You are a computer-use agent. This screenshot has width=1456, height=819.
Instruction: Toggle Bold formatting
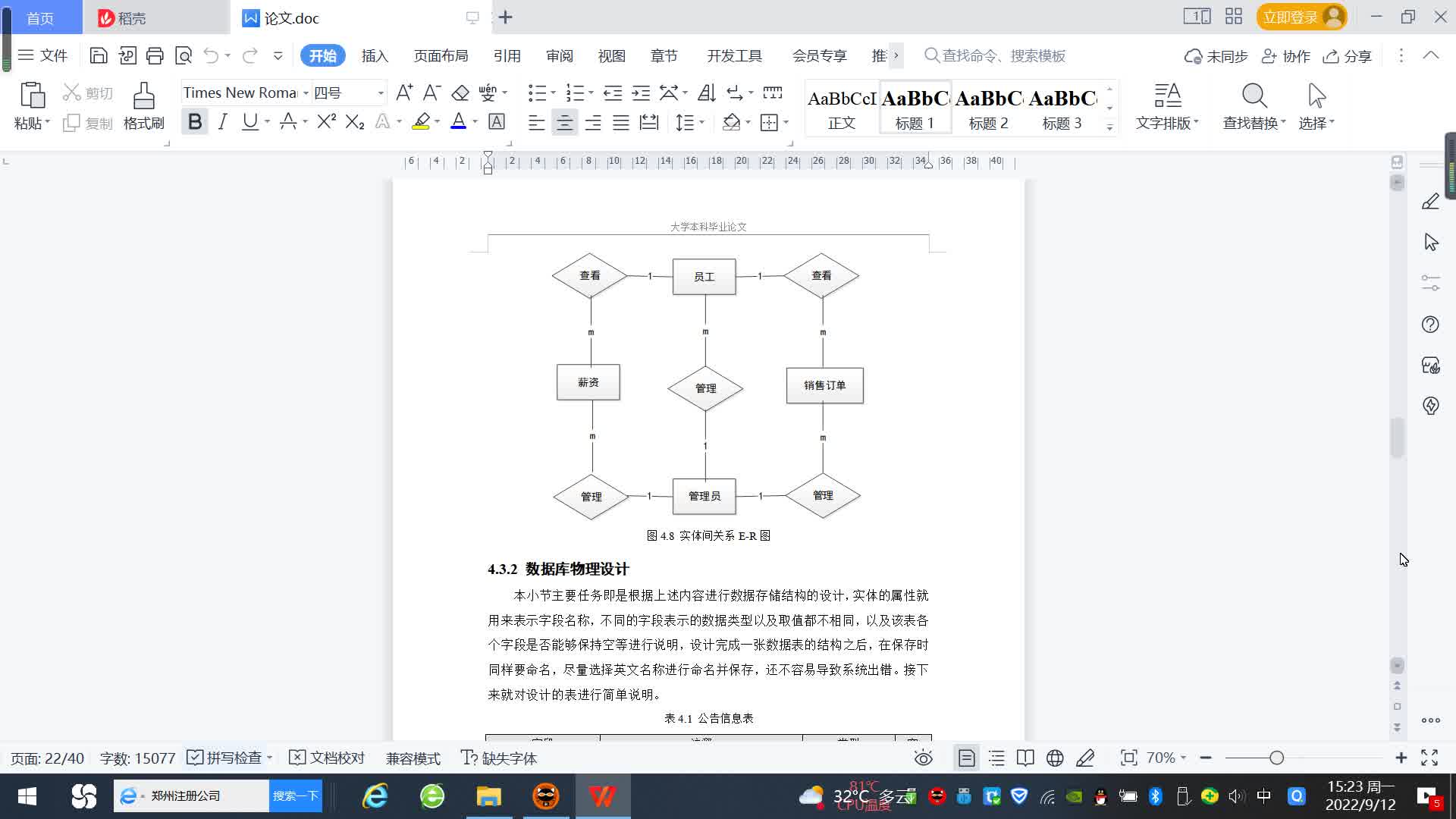pos(195,121)
